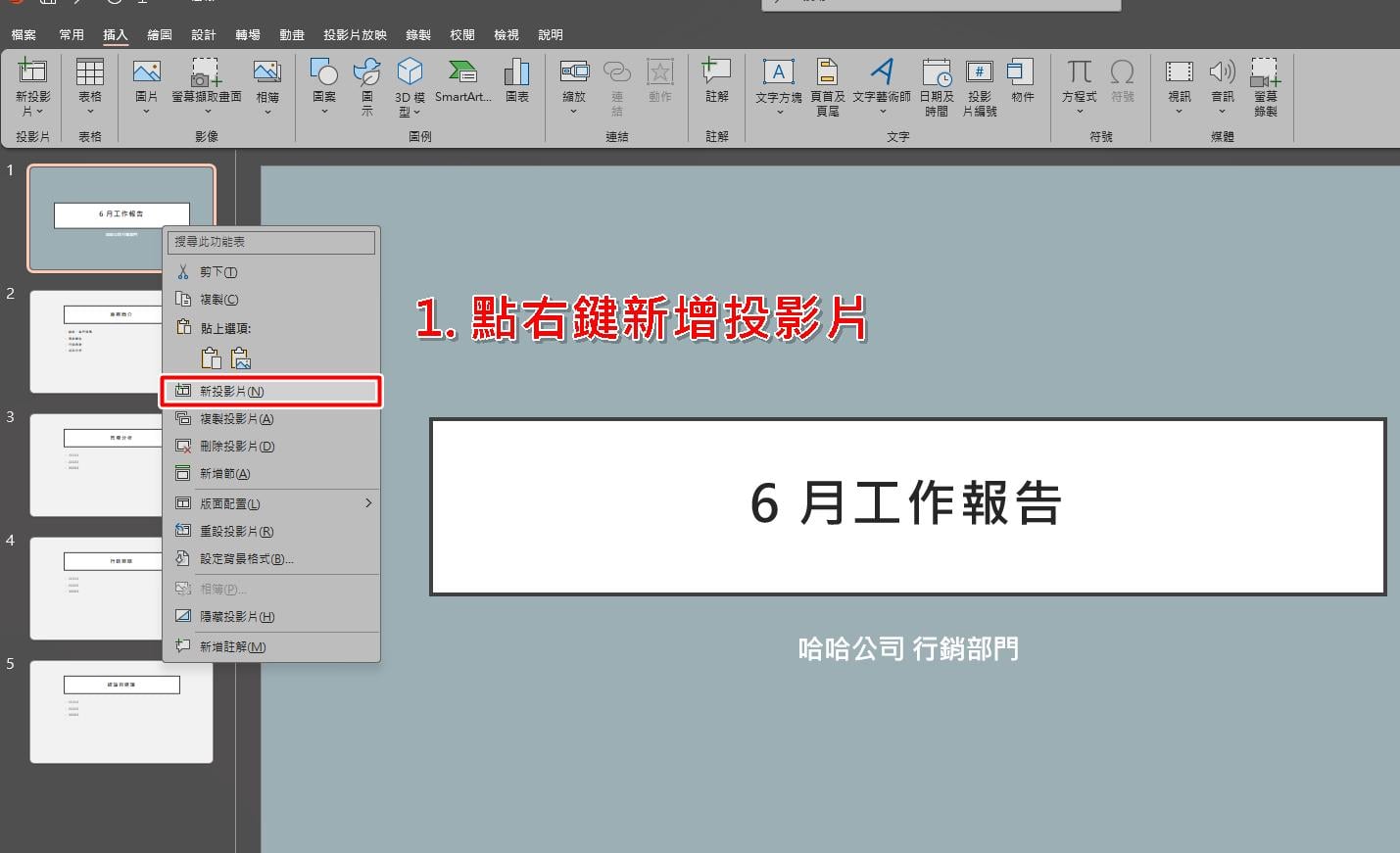Select the 文字方塊 text box tool

tap(779, 85)
